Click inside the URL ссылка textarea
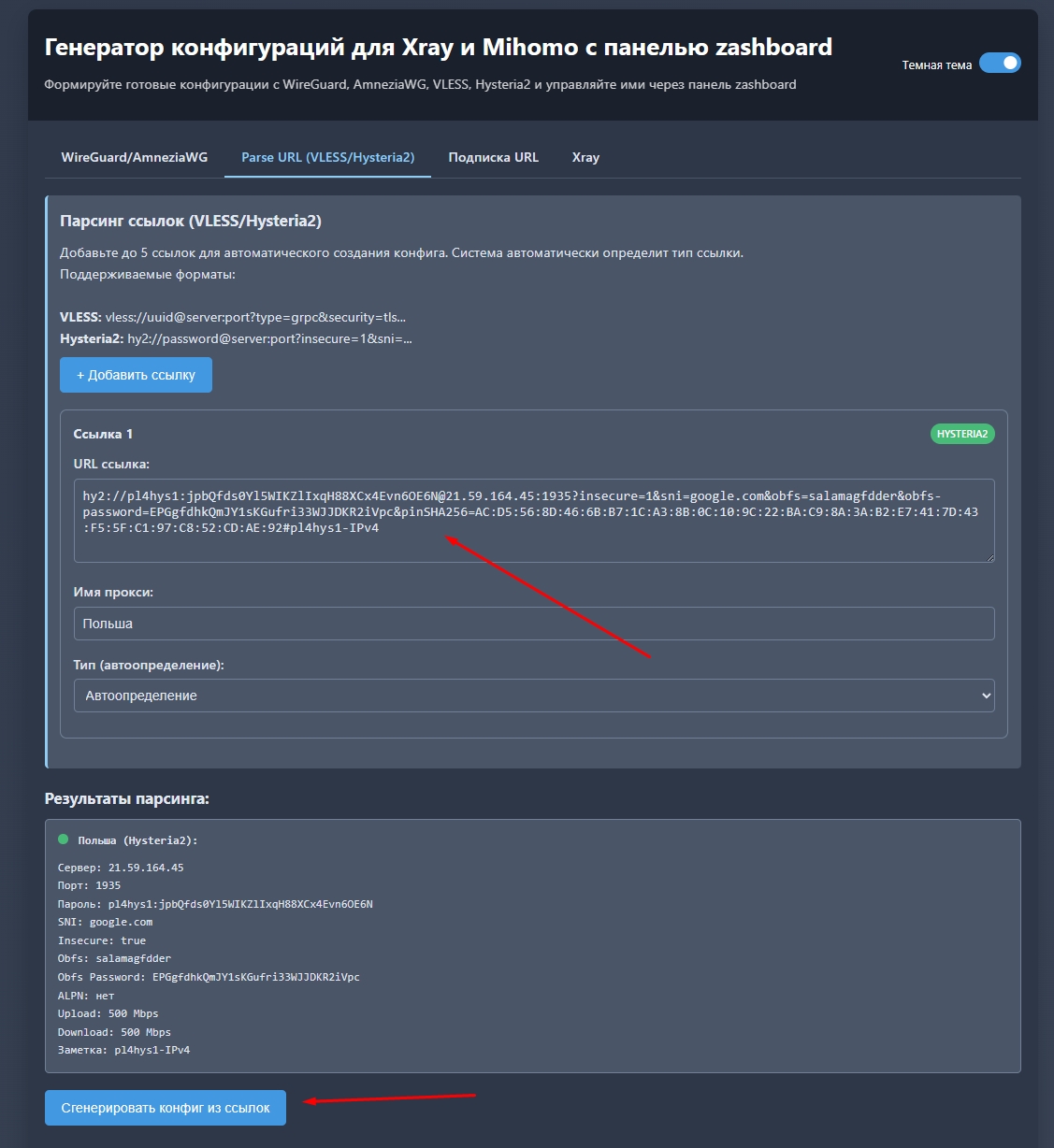 533,521
